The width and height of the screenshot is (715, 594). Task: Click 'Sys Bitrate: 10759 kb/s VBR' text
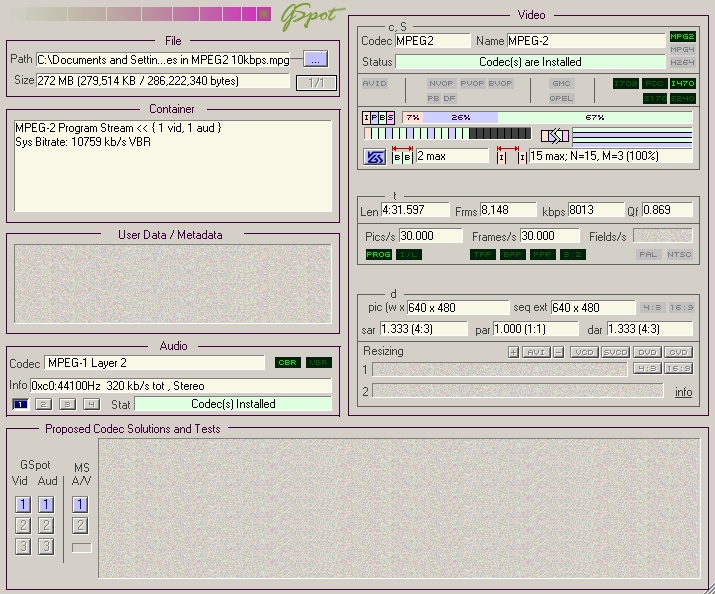(83, 142)
